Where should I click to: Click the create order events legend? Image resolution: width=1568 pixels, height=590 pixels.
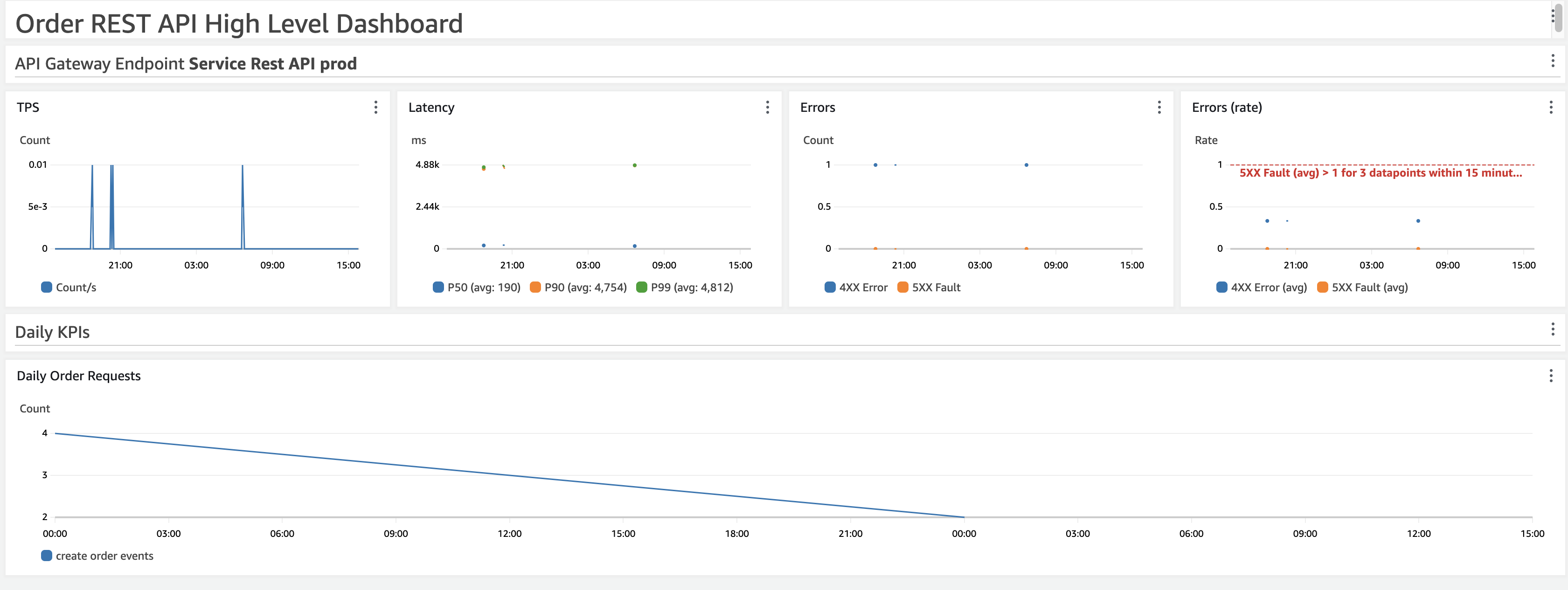(97, 556)
